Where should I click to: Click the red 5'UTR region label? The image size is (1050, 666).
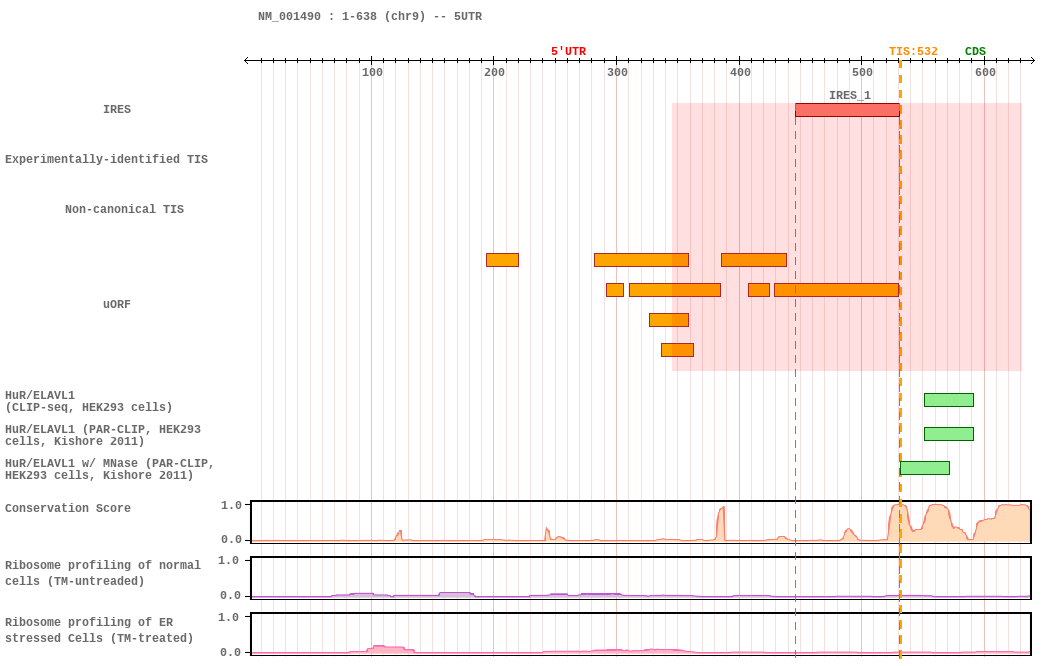tap(568, 52)
